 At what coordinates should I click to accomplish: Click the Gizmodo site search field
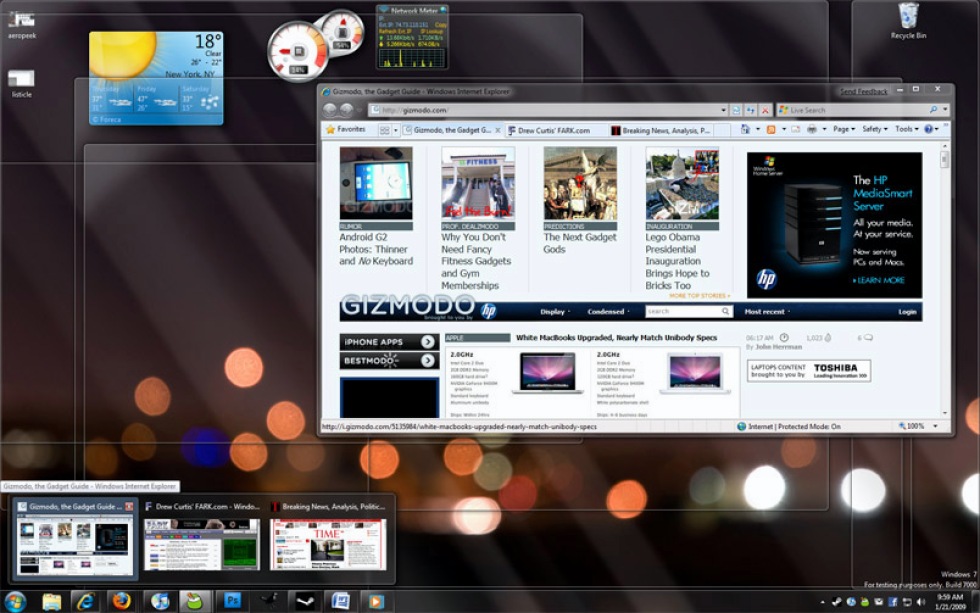(688, 311)
